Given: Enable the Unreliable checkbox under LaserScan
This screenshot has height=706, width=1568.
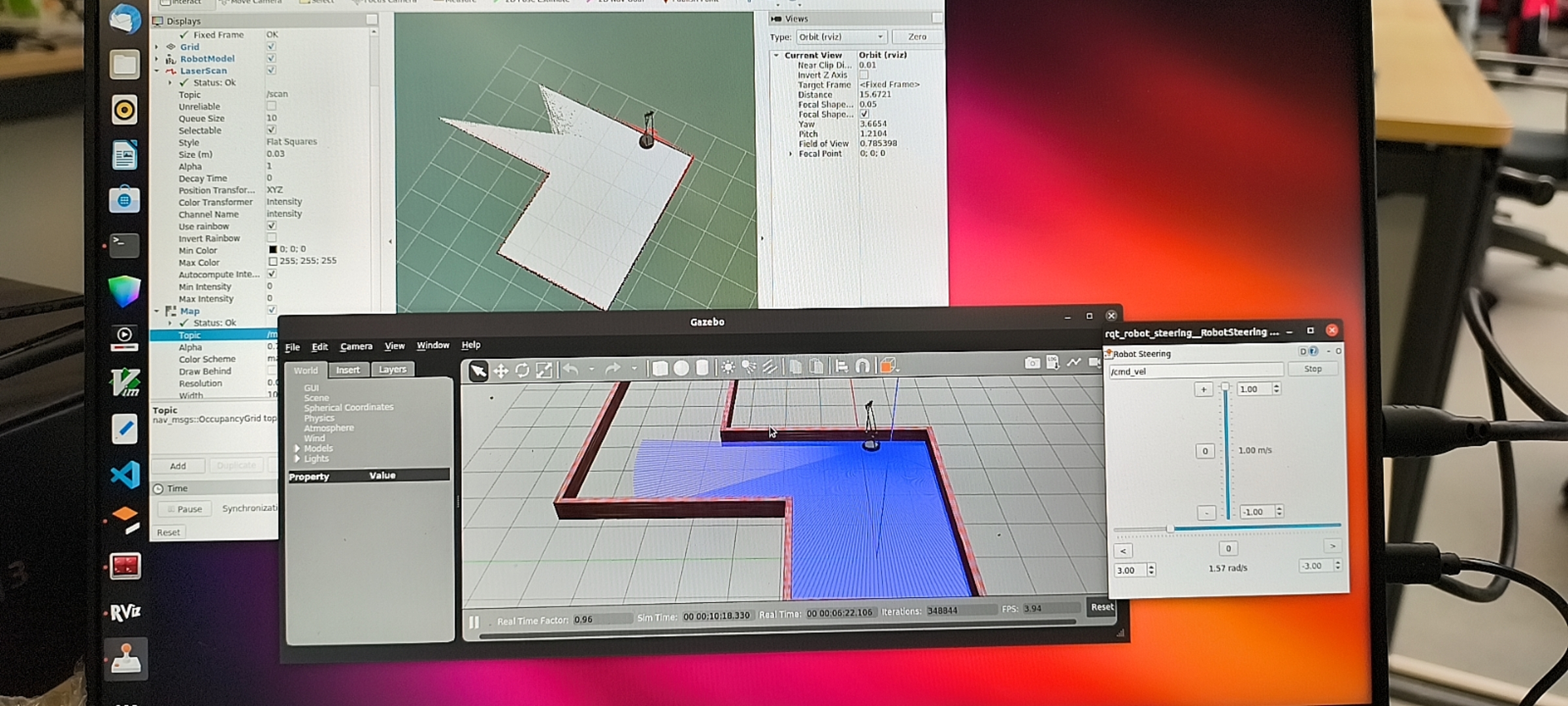Looking at the screenshot, I should coord(271,106).
